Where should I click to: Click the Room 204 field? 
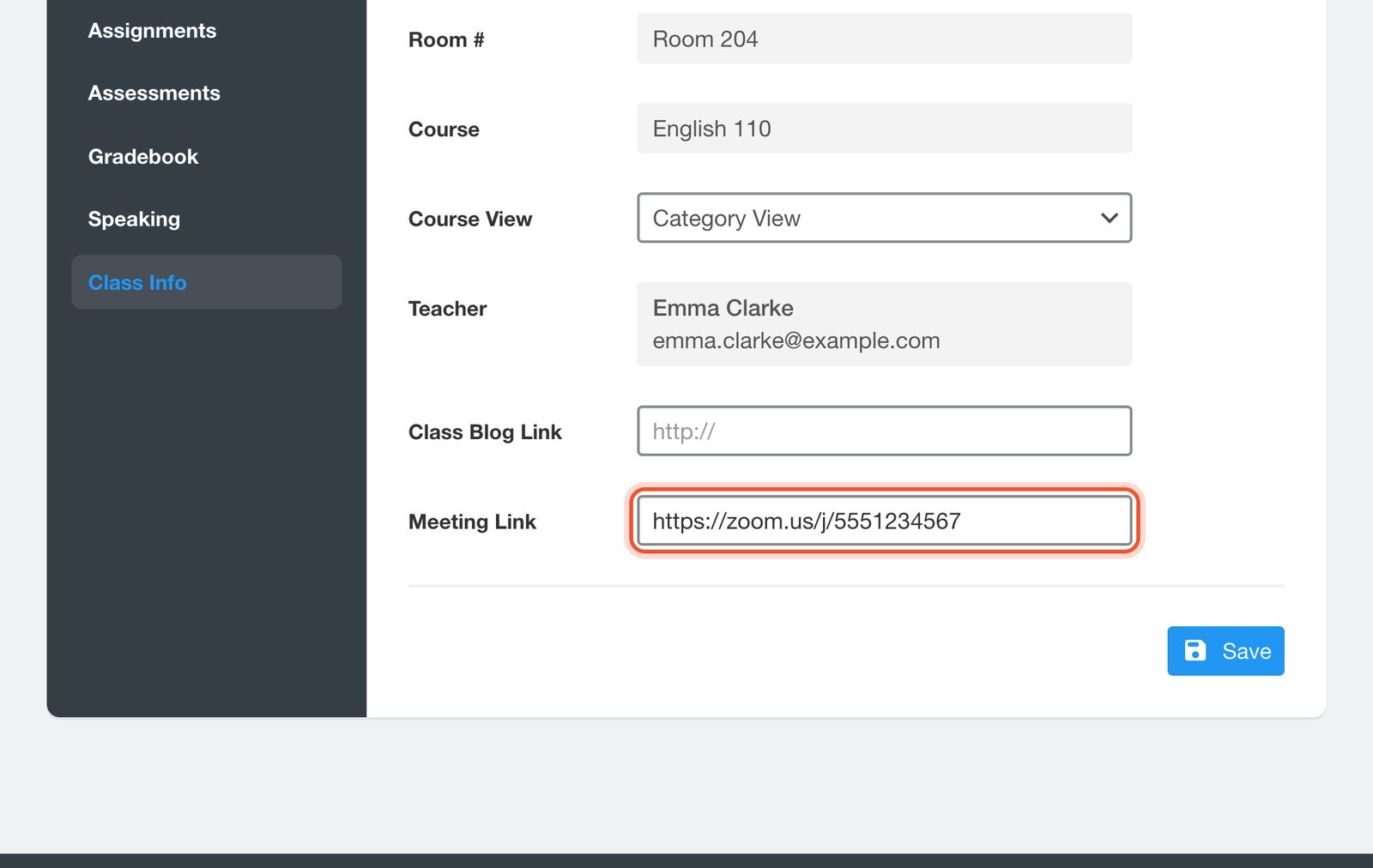tap(884, 39)
